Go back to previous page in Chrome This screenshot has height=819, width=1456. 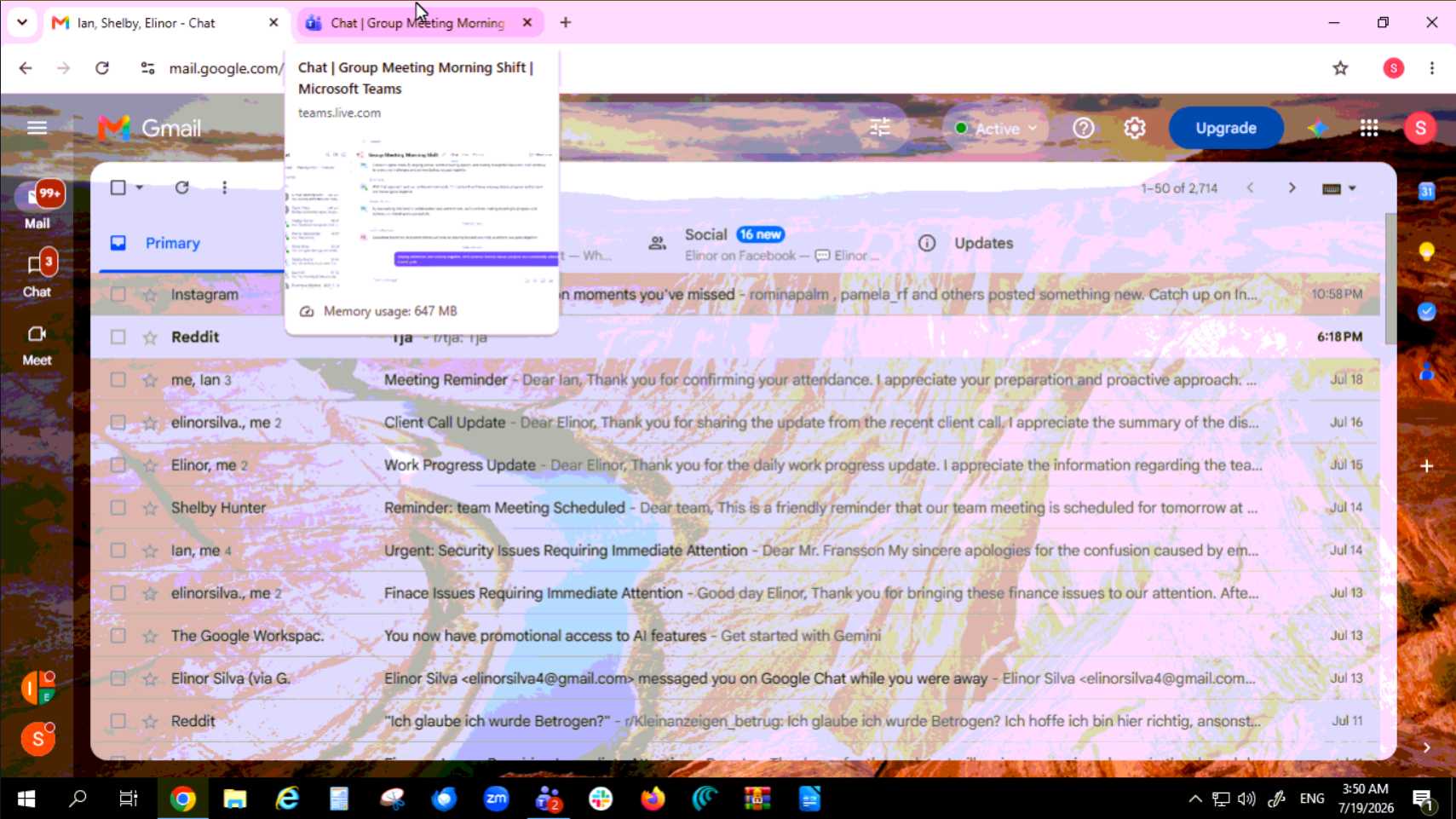[x=26, y=68]
